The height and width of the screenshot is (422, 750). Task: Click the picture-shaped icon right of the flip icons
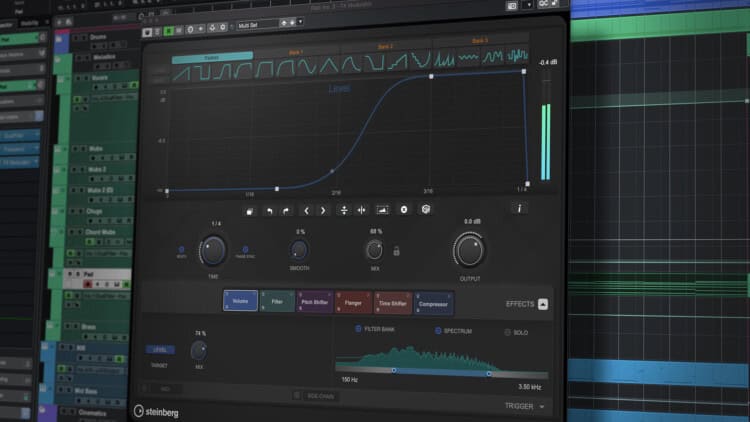tap(382, 210)
